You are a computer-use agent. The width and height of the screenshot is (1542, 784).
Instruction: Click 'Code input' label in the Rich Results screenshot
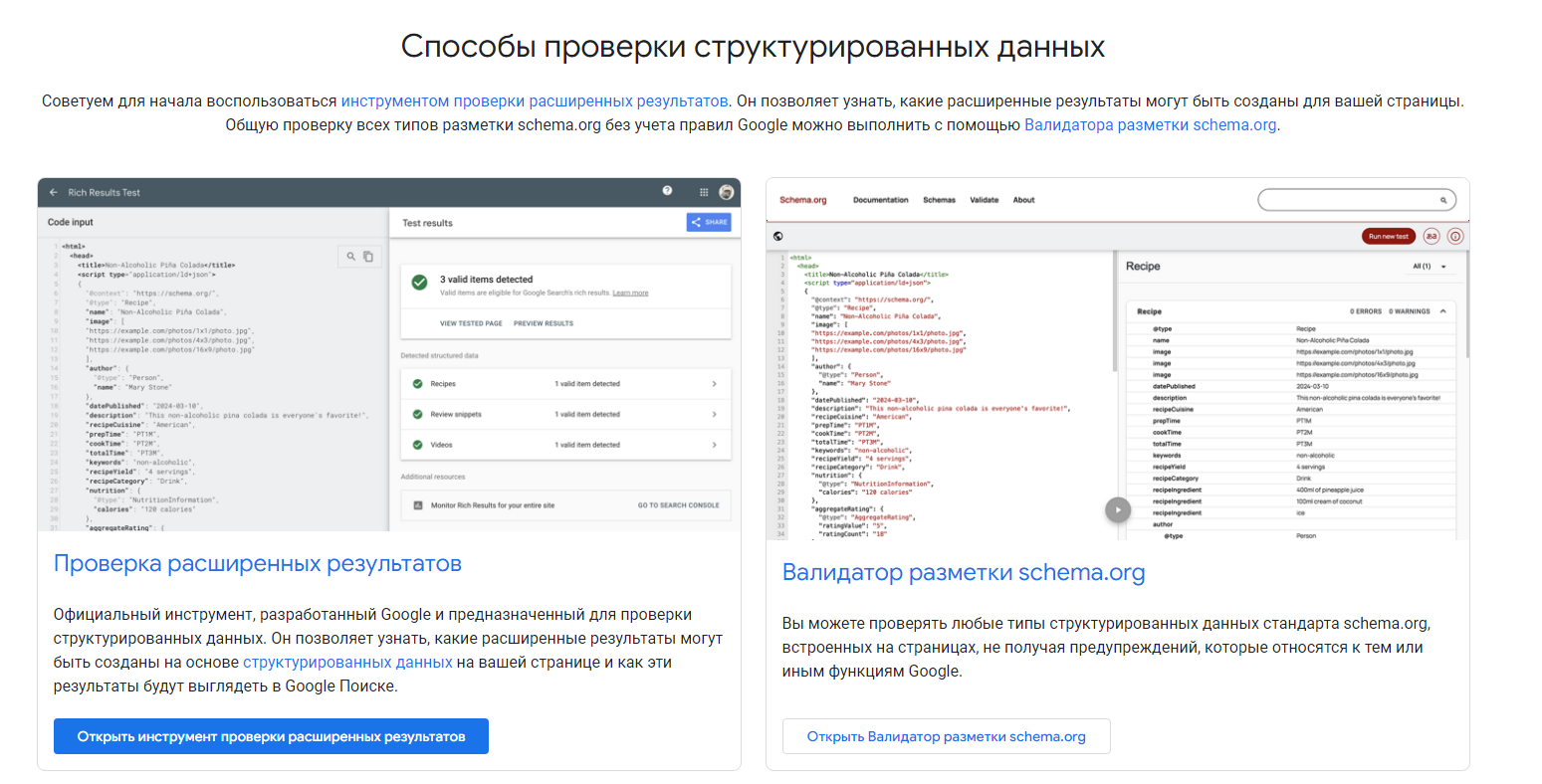(71, 222)
